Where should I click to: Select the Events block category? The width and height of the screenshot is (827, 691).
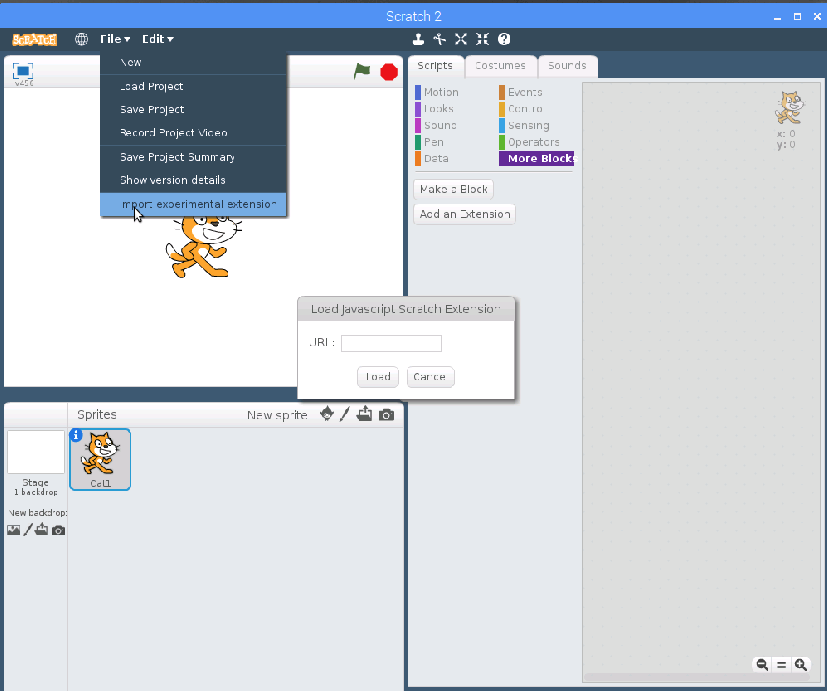(521, 92)
